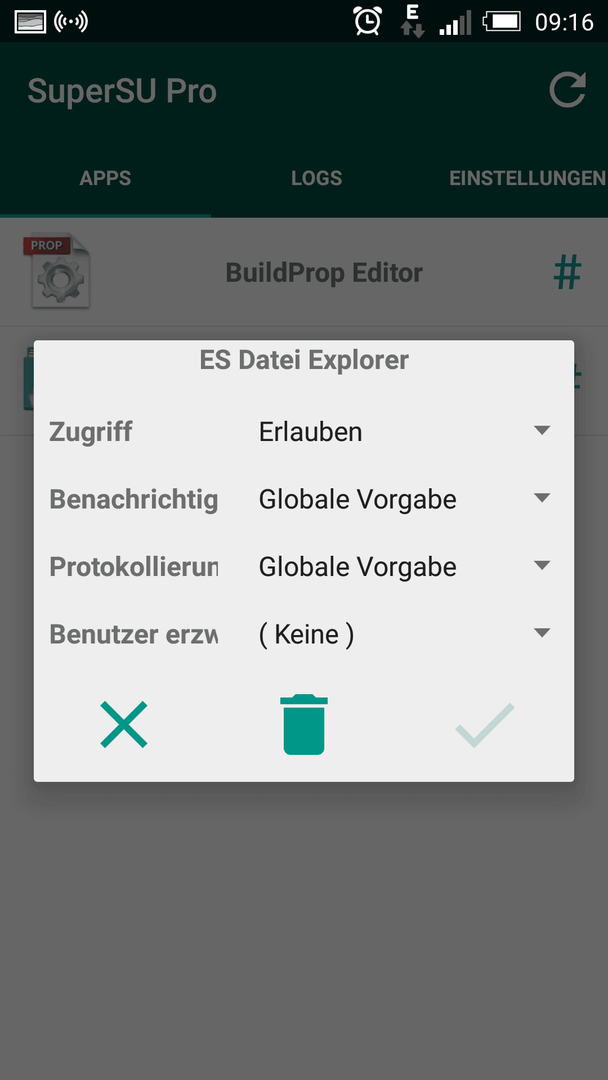Confirm settings with the checkmark icon
Viewport: 608px width, 1080px height.
point(485,725)
